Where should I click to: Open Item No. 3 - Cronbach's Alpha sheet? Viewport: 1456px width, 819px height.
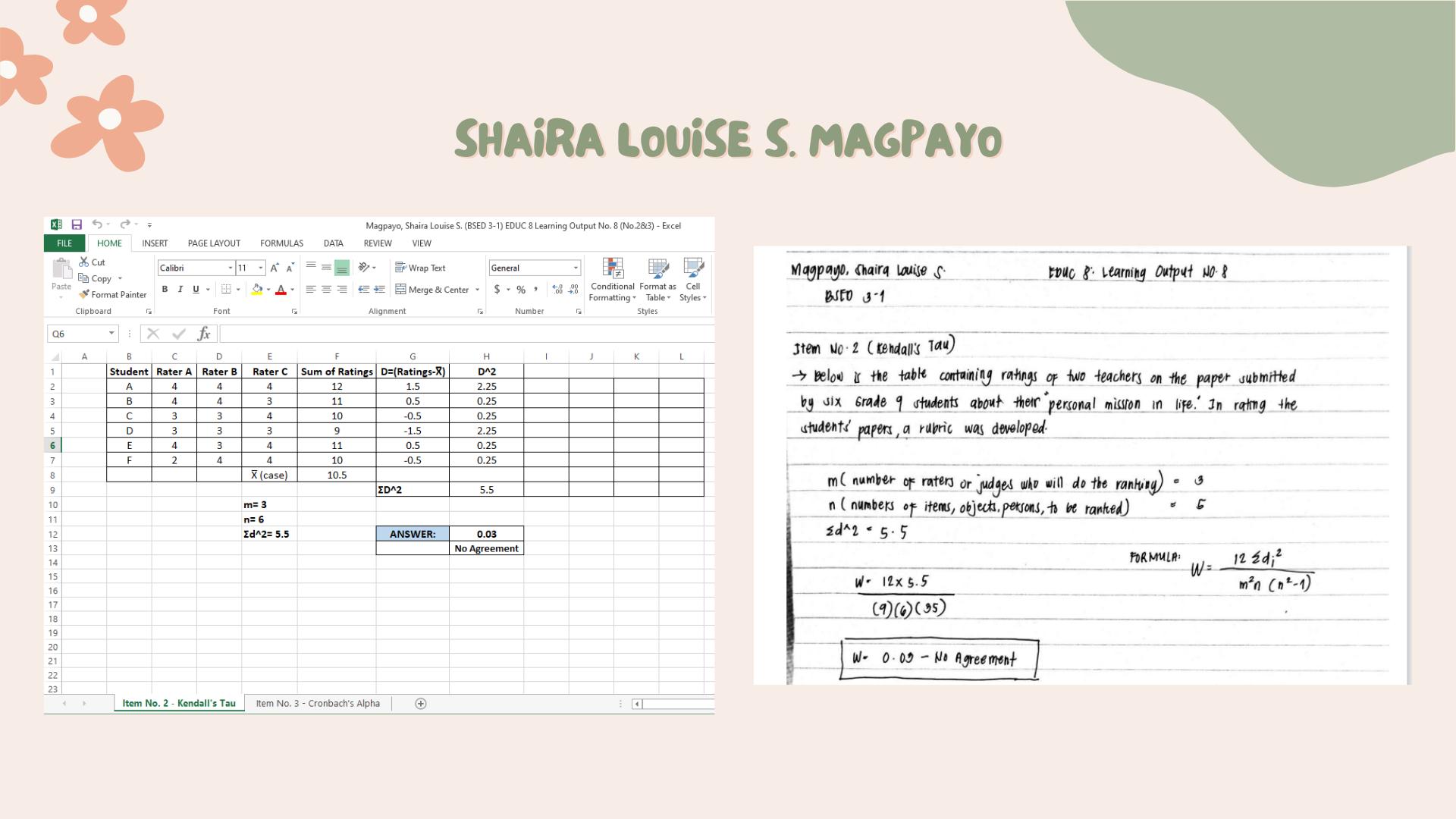coord(318,704)
